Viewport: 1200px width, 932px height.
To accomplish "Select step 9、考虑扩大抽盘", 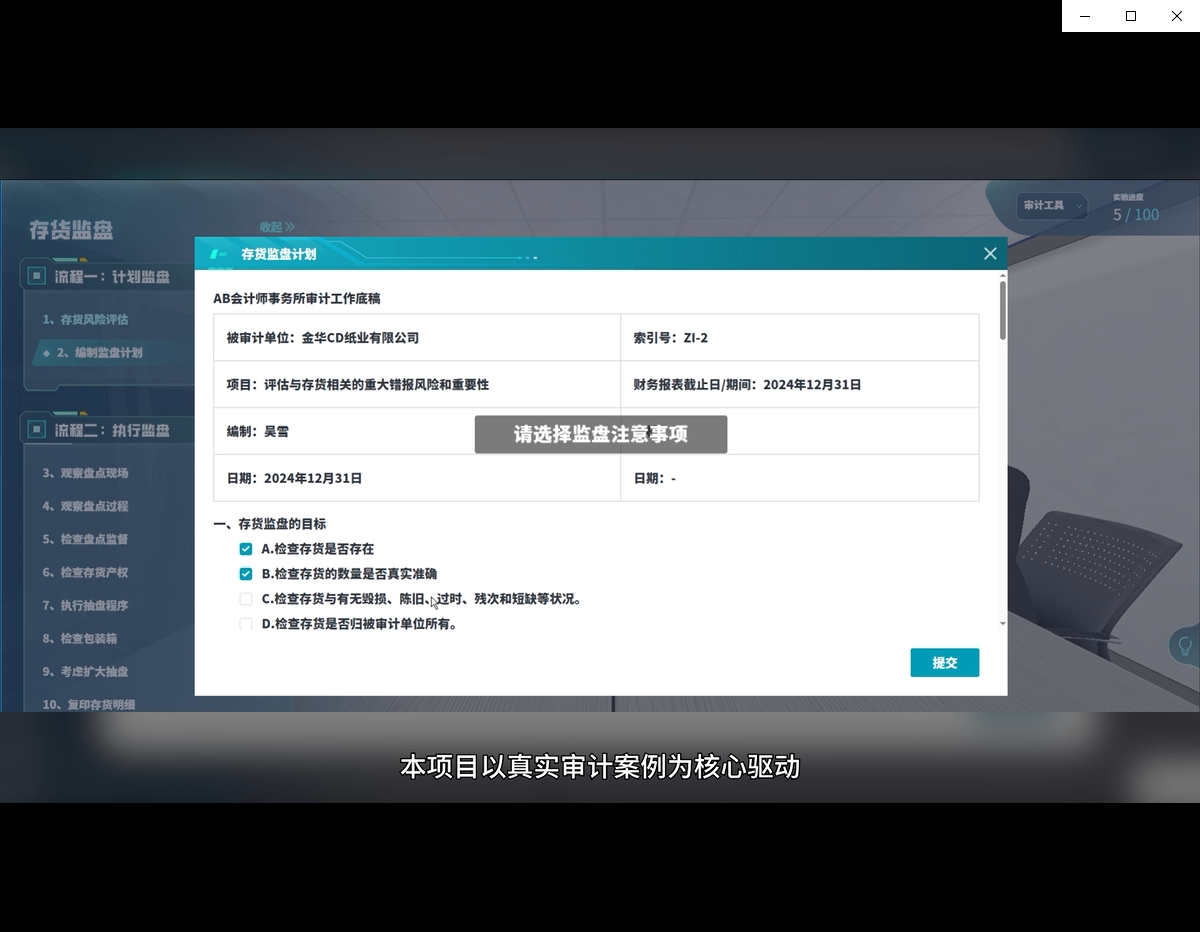I will point(85,672).
